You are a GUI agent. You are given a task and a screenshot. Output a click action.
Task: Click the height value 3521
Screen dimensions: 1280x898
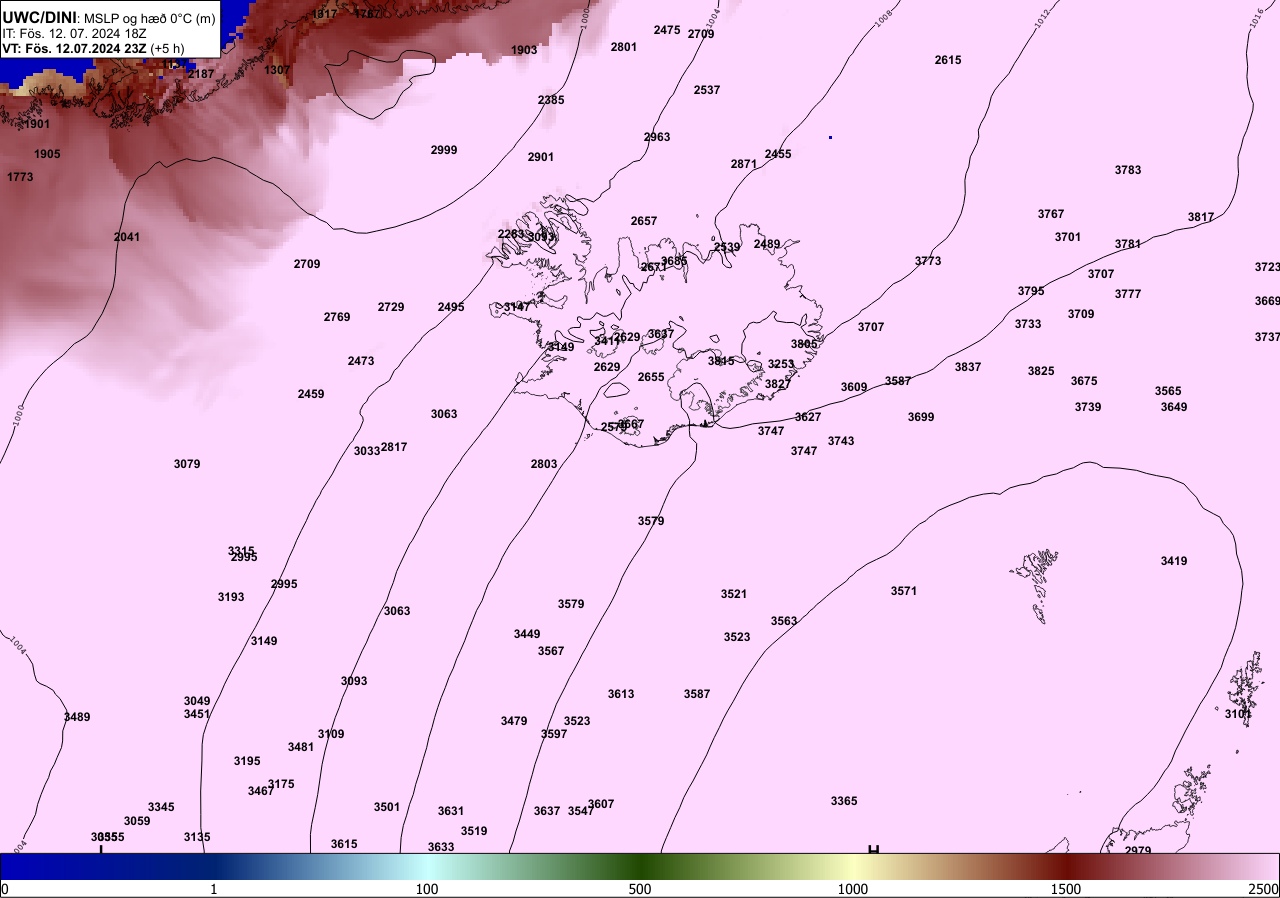[x=734, y=594]
